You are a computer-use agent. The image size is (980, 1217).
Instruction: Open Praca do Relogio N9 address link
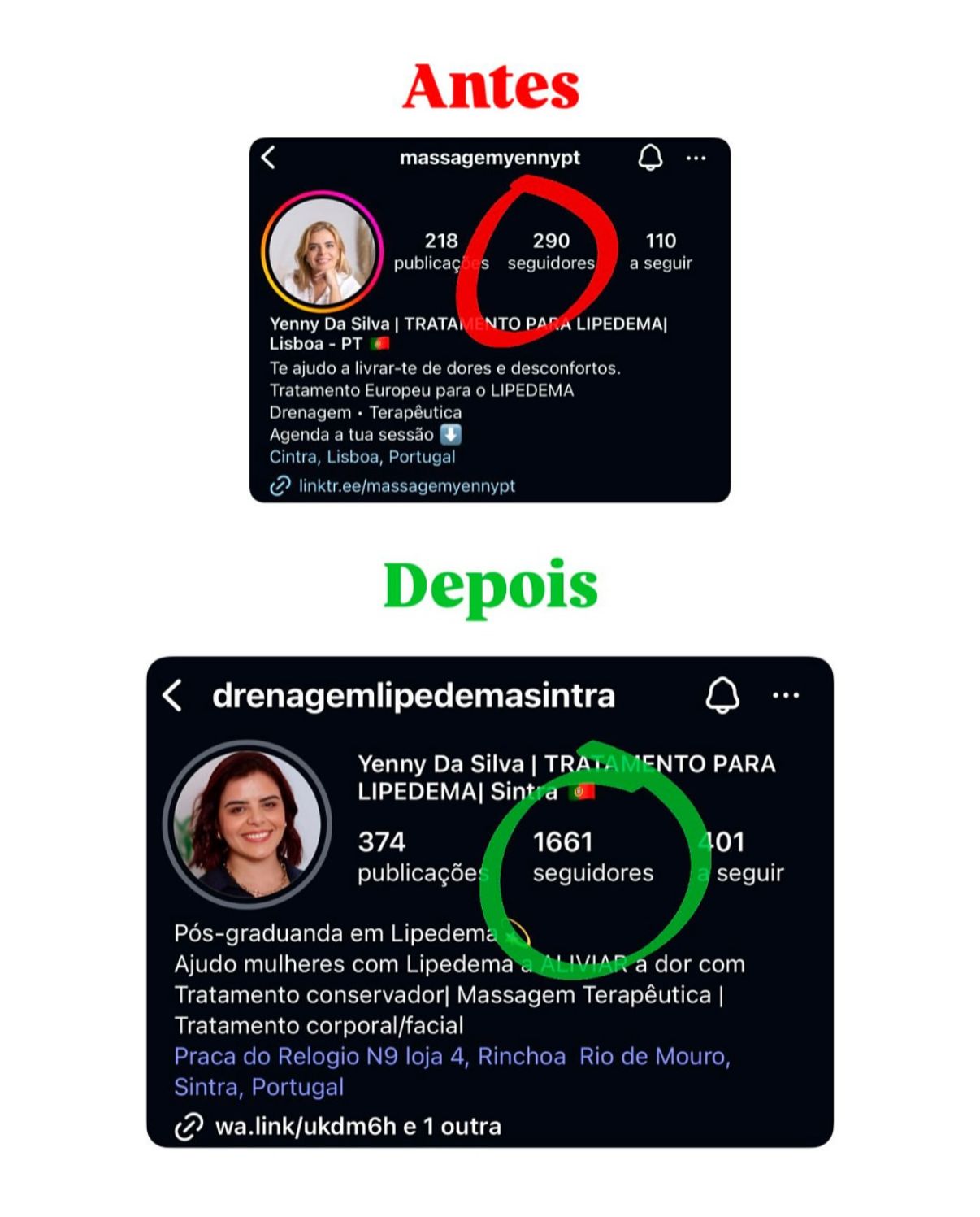tap(453, 1071)
